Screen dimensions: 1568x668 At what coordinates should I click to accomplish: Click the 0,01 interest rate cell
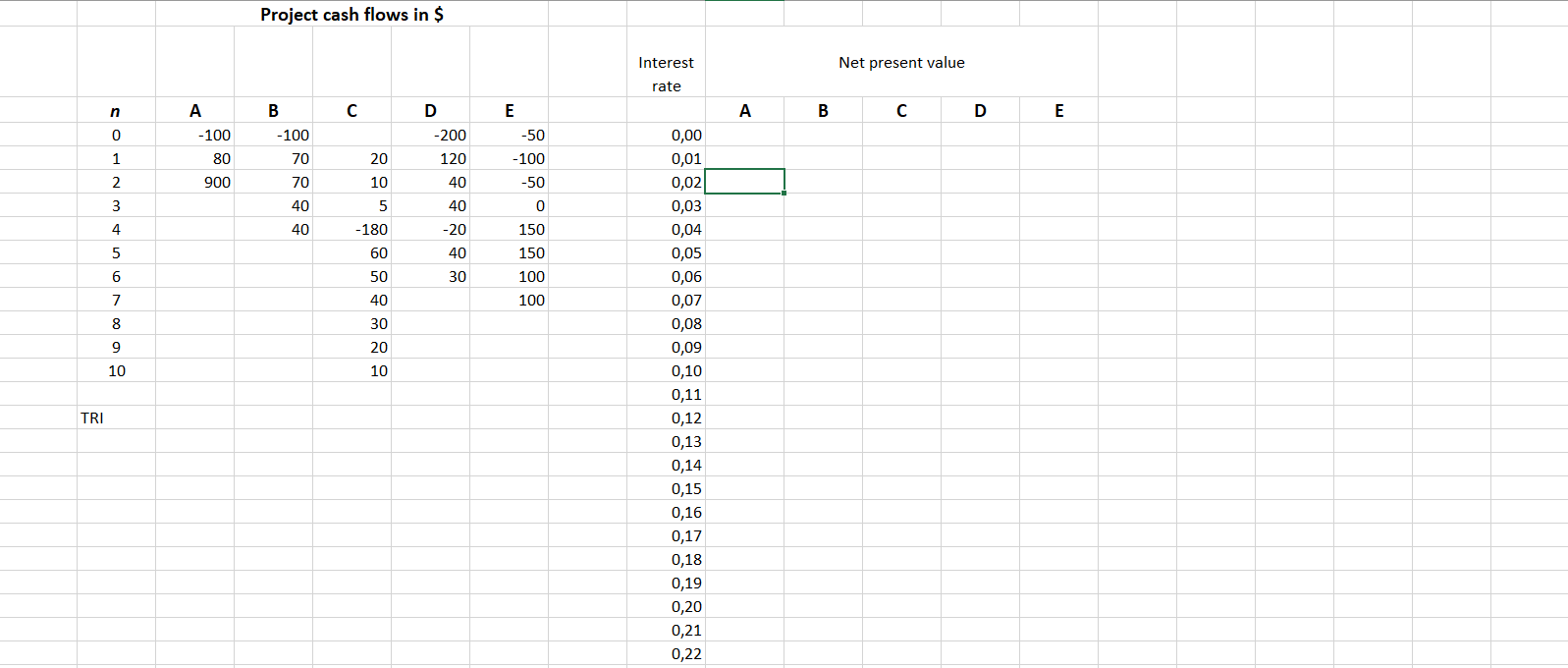click(x=666, y=158)
